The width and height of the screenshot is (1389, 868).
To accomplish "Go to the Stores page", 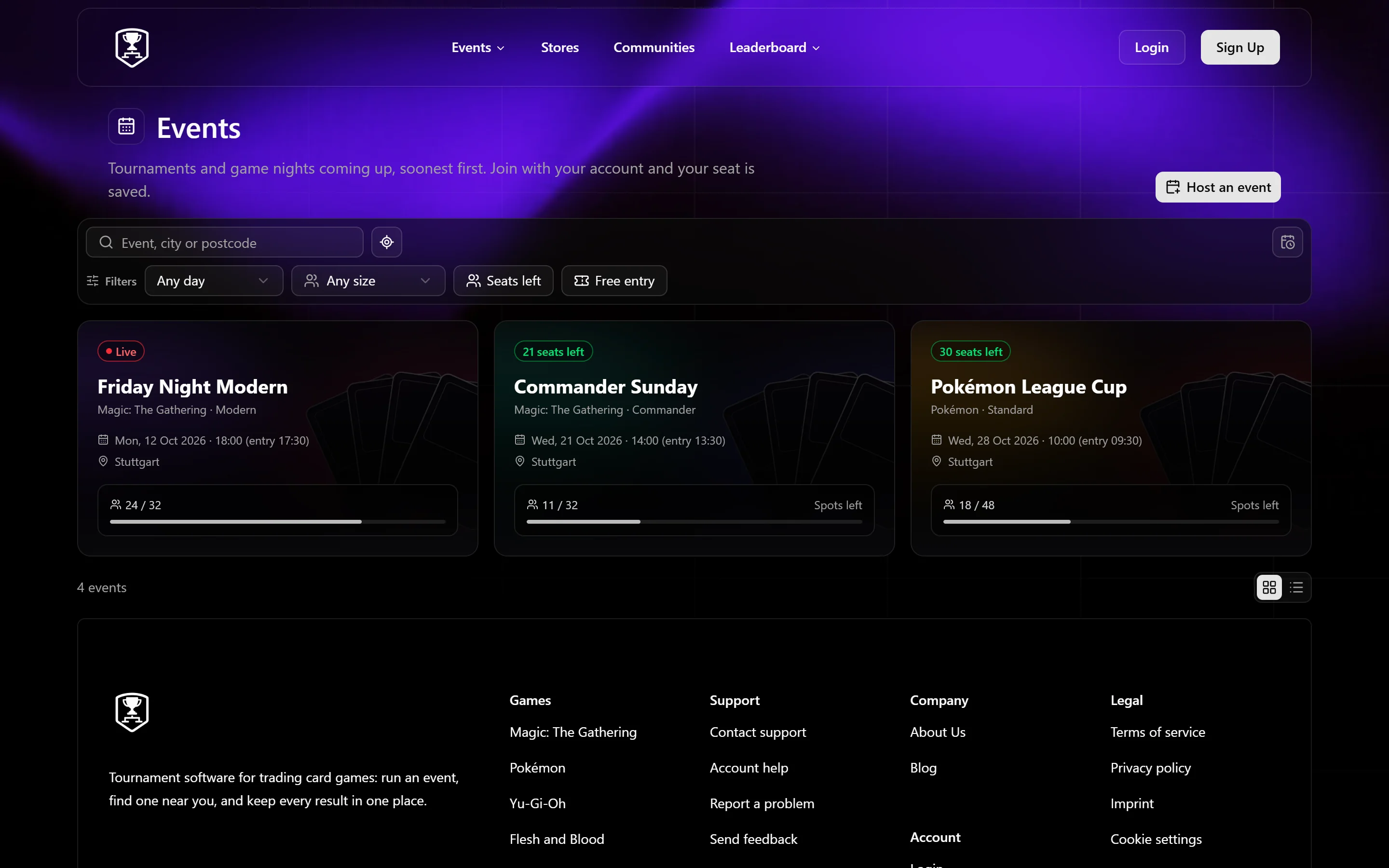I will tap(559, 48).
